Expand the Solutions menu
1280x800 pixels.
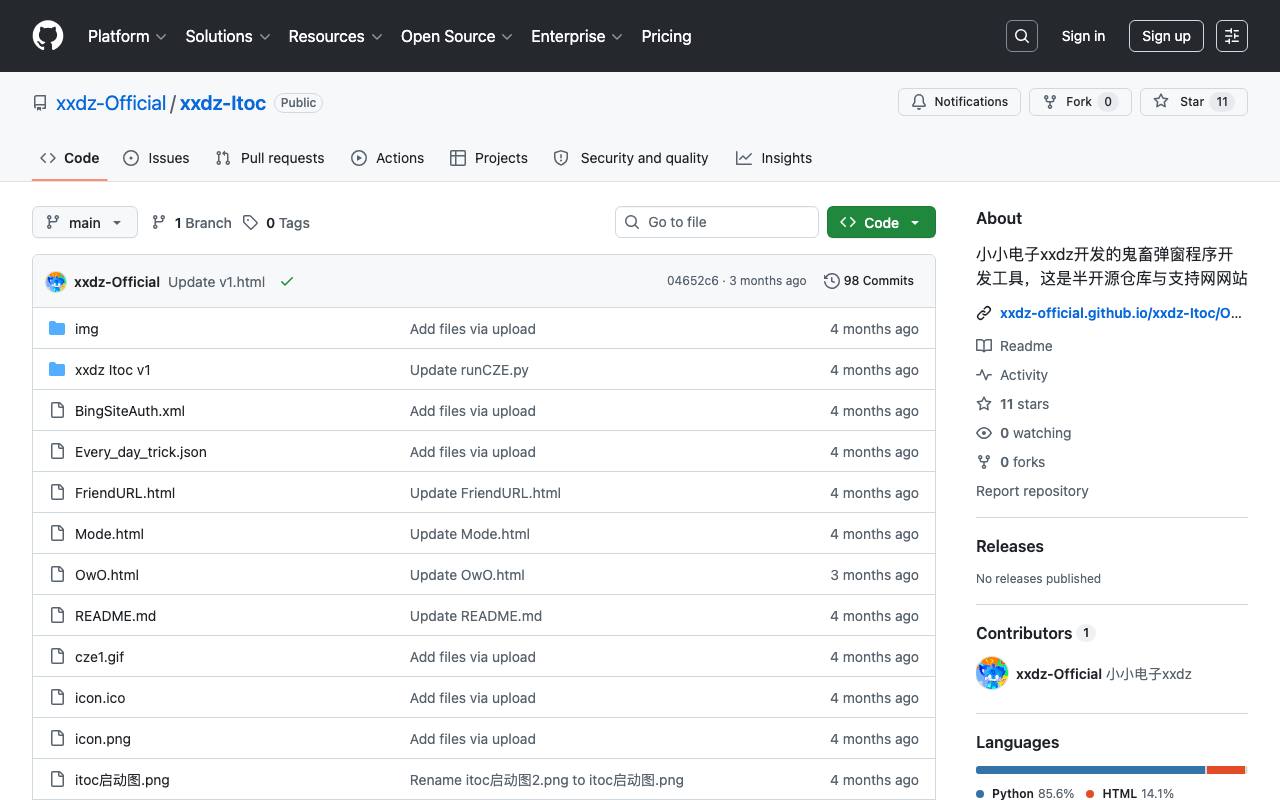[x=228, y=36]
